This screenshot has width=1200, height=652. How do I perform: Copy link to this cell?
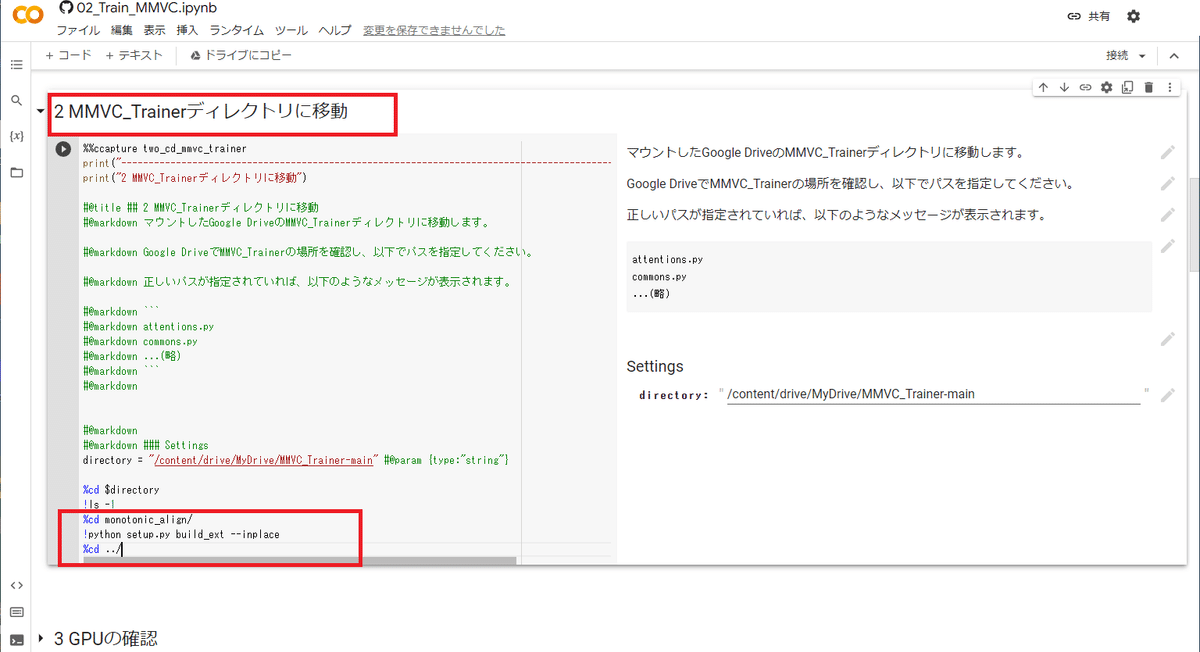(x=1085, y=88)
